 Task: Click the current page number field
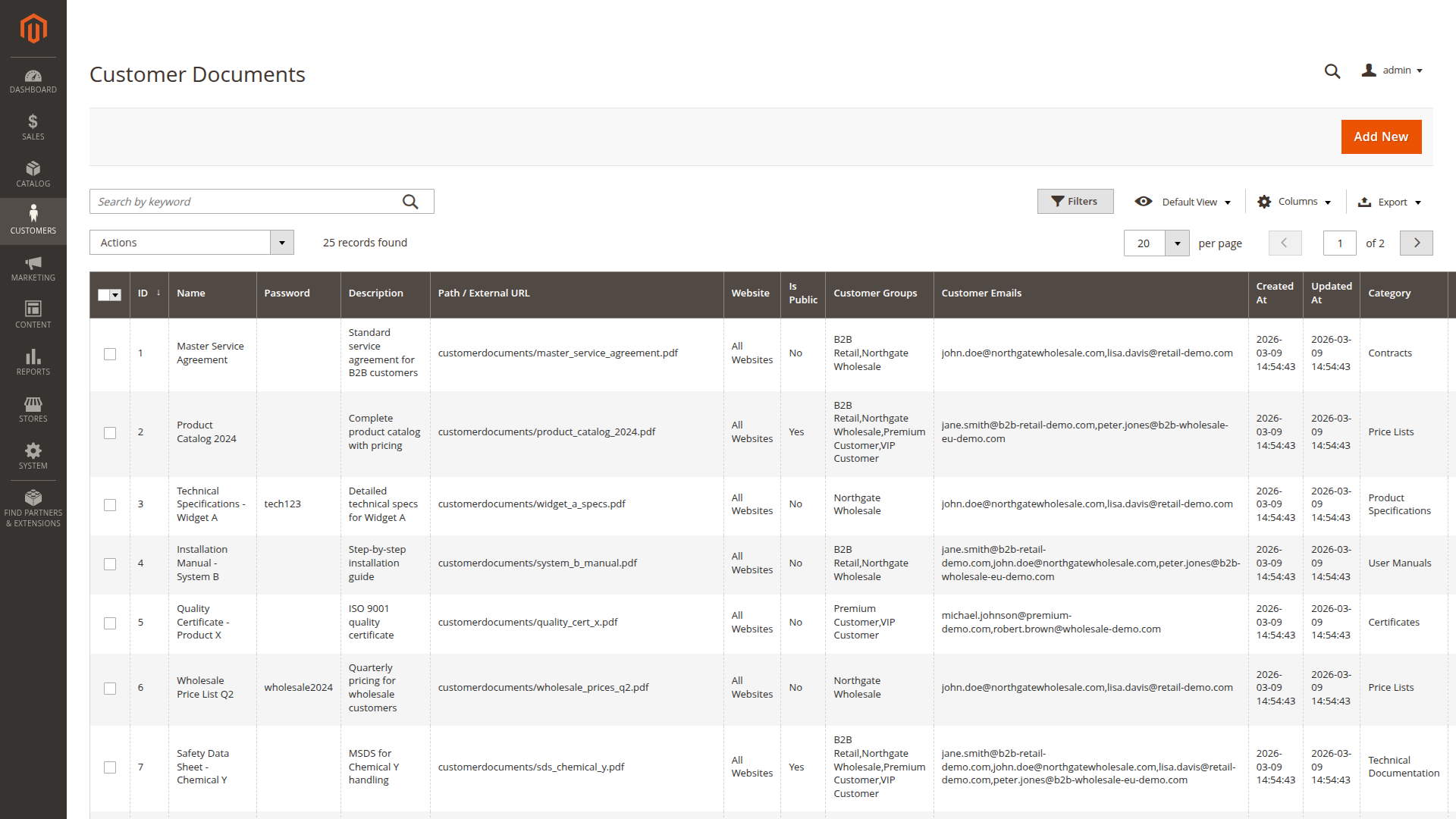click(x=1340, y=243)
